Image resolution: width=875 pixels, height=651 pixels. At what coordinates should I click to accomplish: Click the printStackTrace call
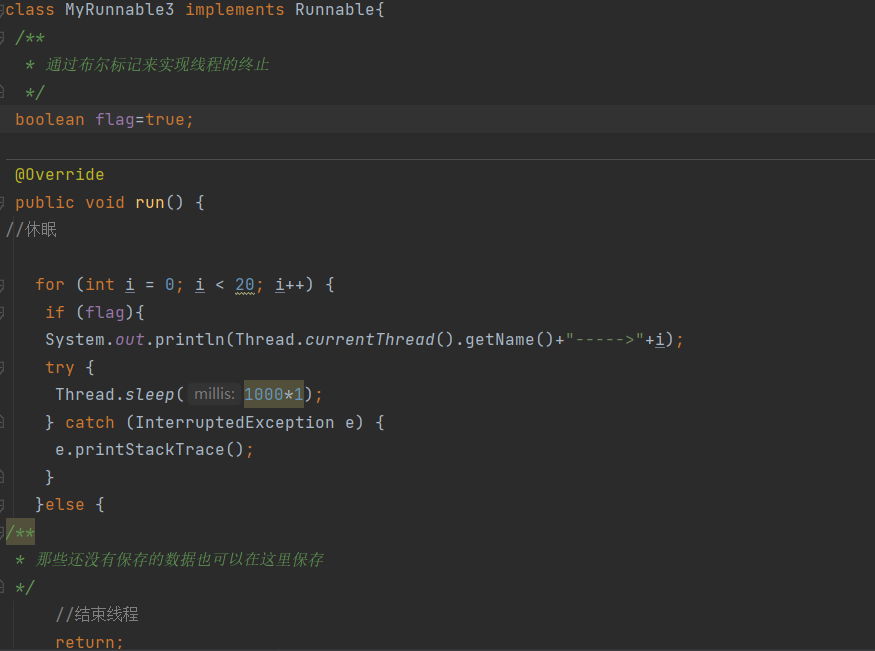[150, 450]
